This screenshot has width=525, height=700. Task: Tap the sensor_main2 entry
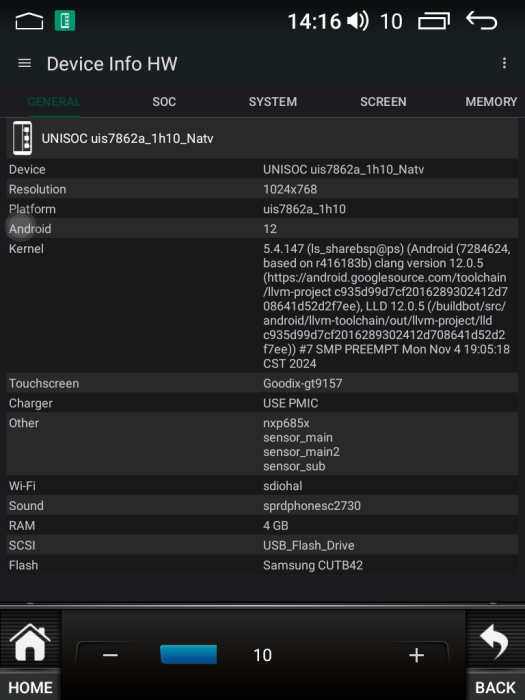[301, 452]
